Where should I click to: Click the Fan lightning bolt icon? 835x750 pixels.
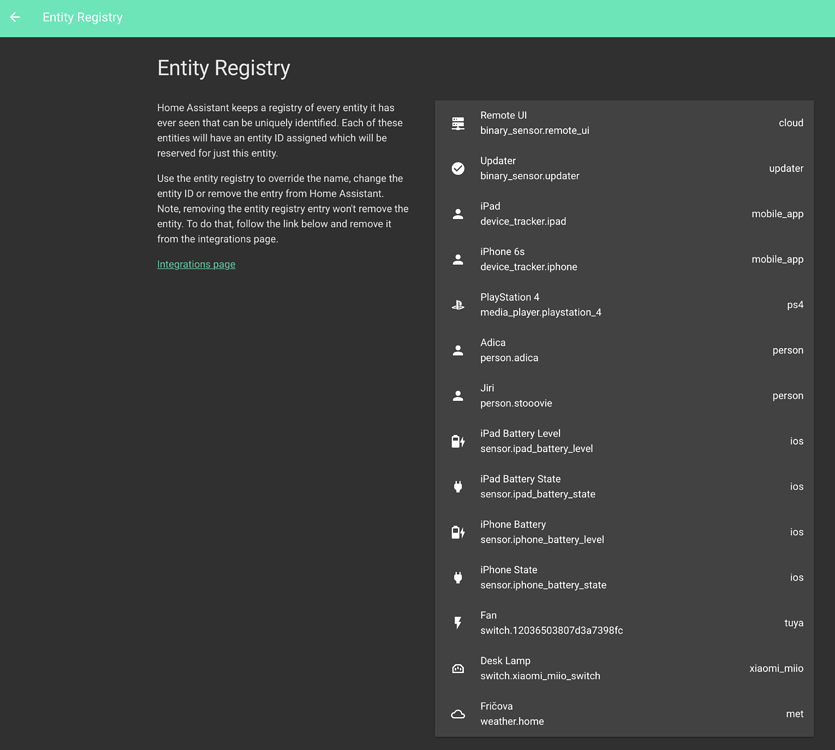point(457,622)
